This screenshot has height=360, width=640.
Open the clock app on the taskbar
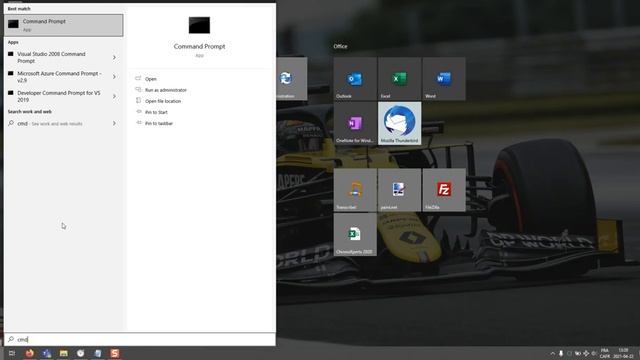pos(80,353)
